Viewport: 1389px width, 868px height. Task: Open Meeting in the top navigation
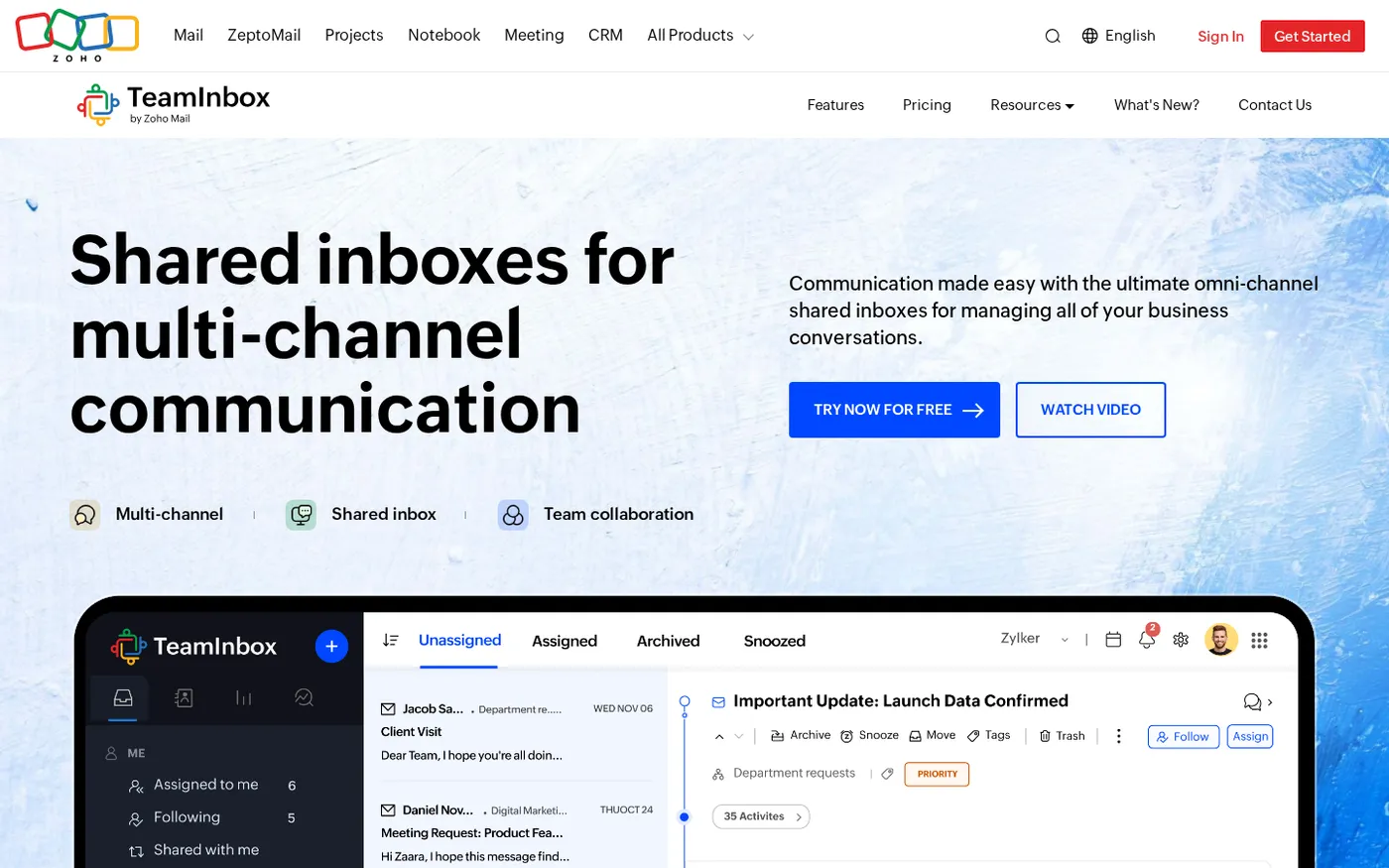click(534, 36)
